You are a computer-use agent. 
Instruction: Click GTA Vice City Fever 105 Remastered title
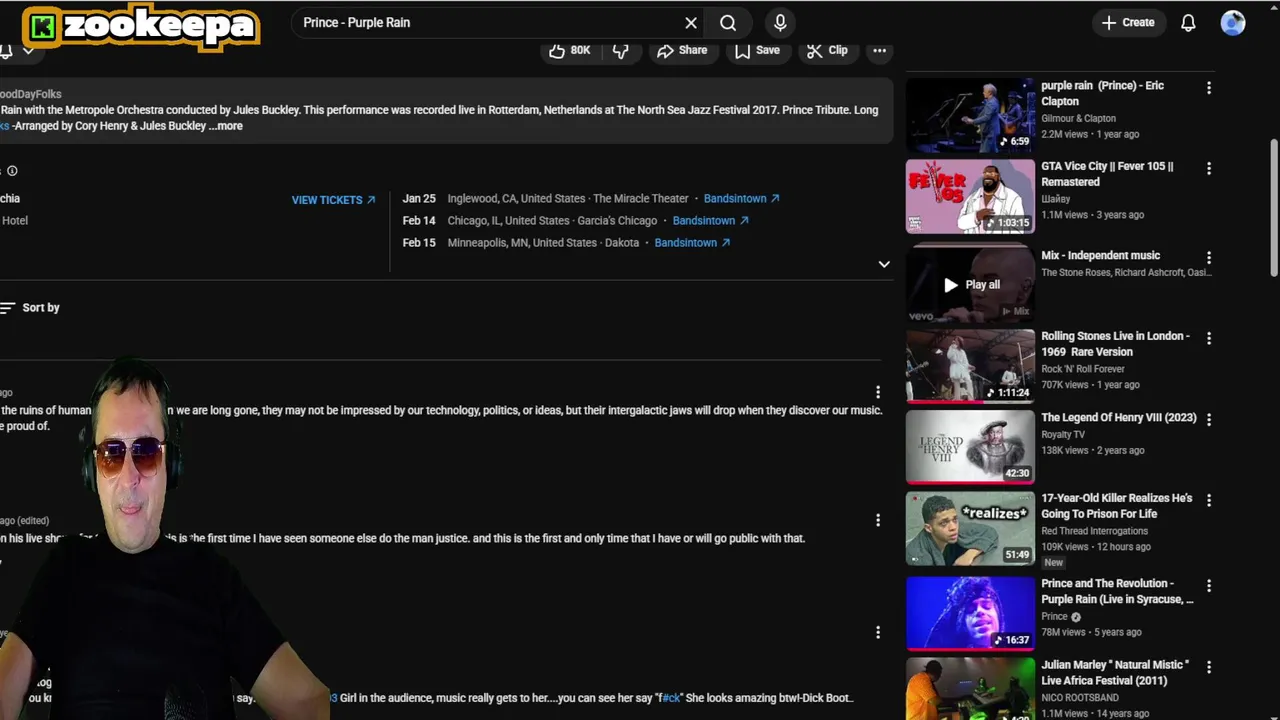coord(1107,174)
